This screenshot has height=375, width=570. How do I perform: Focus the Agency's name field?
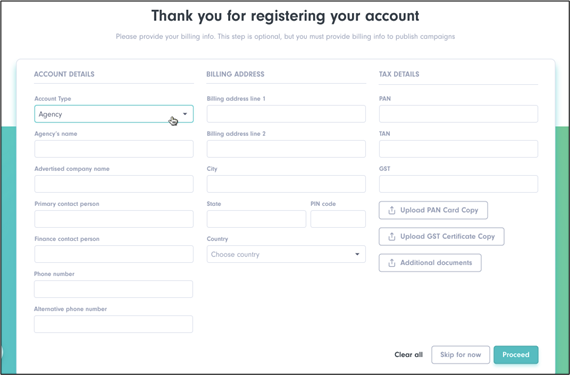click(x=114, y=149)
